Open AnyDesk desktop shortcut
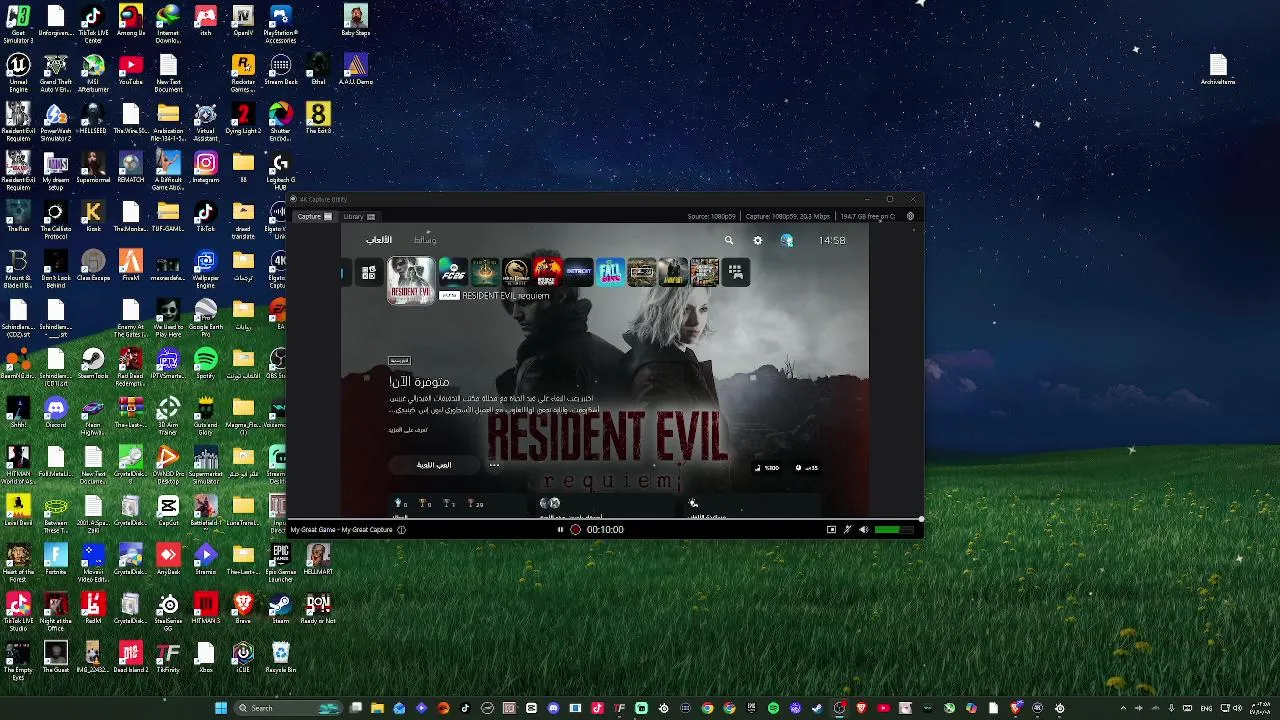The image size is (1280, 720). coord(168,560)
